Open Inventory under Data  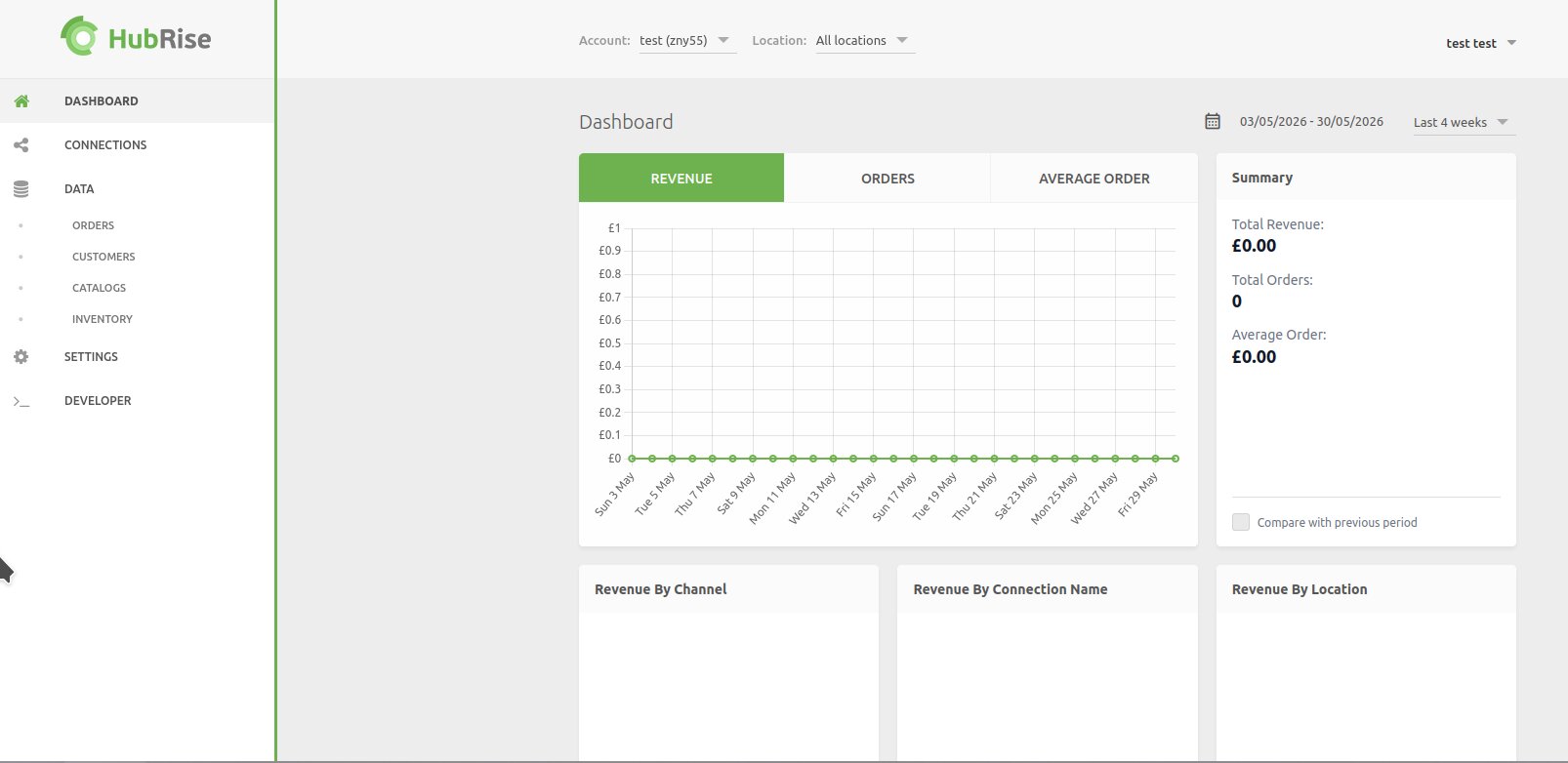pos(103,319)
